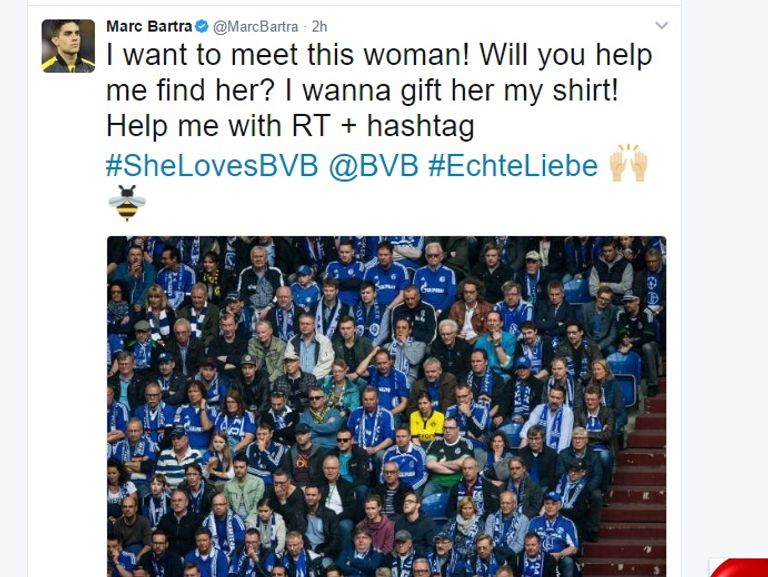This screenshot has width=768, height=577.
Task: Open the @BVB mention
Action: point(373,165)
